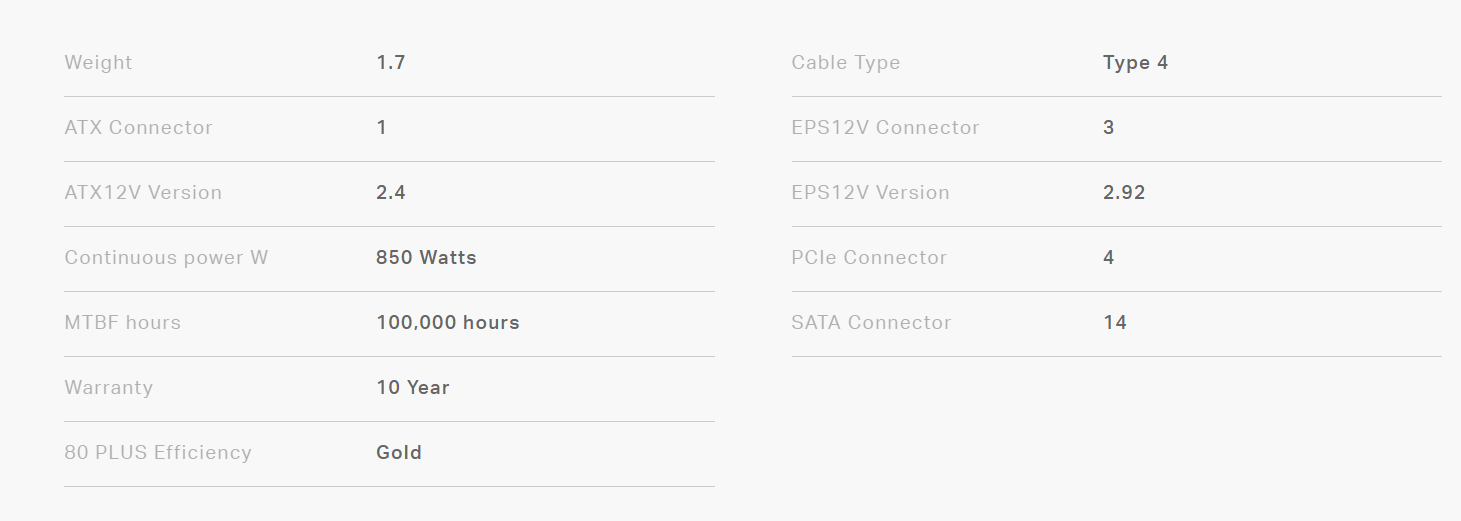Click the ATX12V Version label
This screenshot has width=1461, height=521.
point(143,193)
